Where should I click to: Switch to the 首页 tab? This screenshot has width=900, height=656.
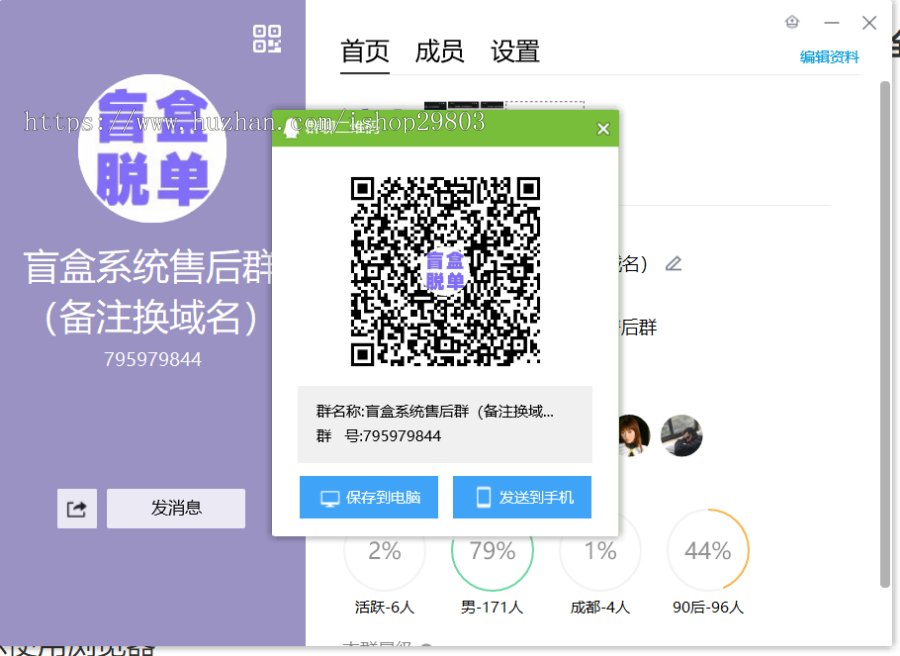365,51
